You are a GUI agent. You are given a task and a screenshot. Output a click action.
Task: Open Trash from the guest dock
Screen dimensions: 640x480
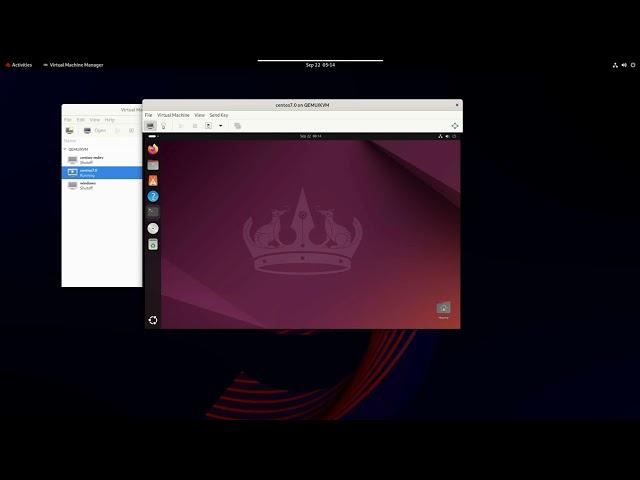pos(153,244)
